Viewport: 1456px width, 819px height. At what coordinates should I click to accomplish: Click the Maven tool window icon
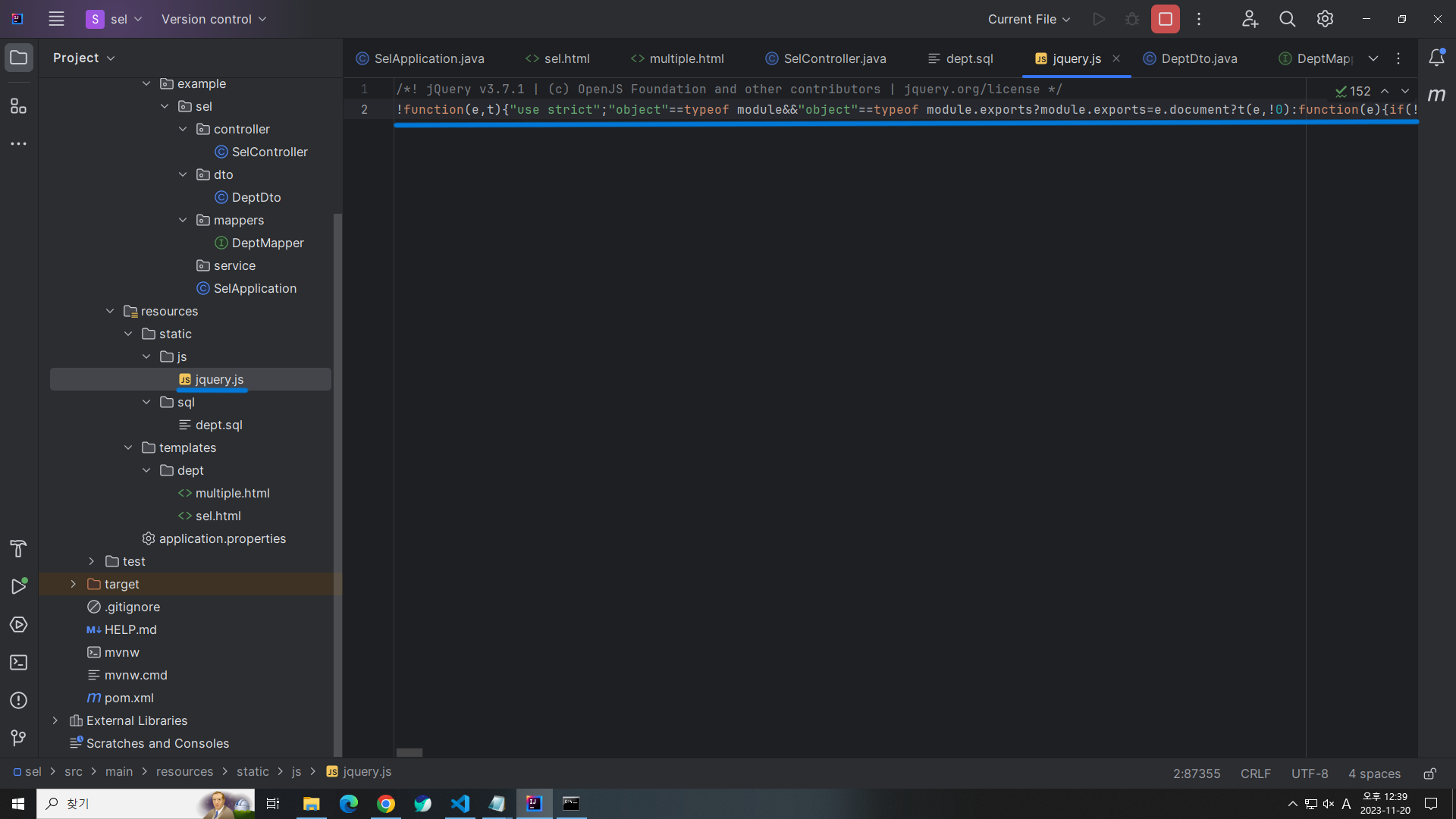1436,95
